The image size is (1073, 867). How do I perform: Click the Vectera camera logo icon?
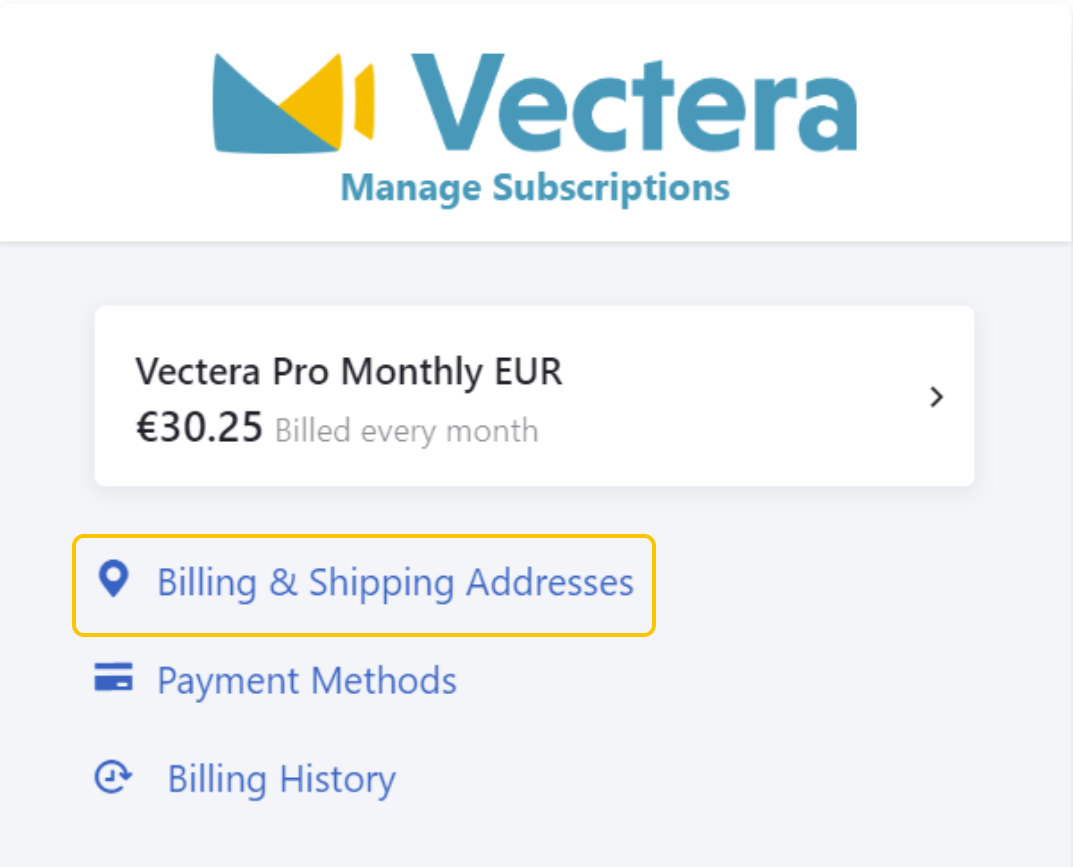[x=294, y=103]
